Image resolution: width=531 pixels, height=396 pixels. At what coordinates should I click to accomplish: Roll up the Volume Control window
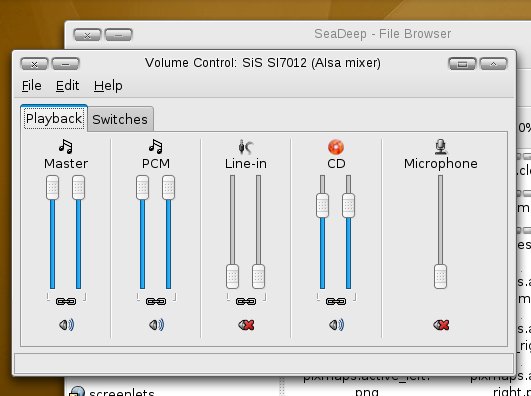(493, 63)
